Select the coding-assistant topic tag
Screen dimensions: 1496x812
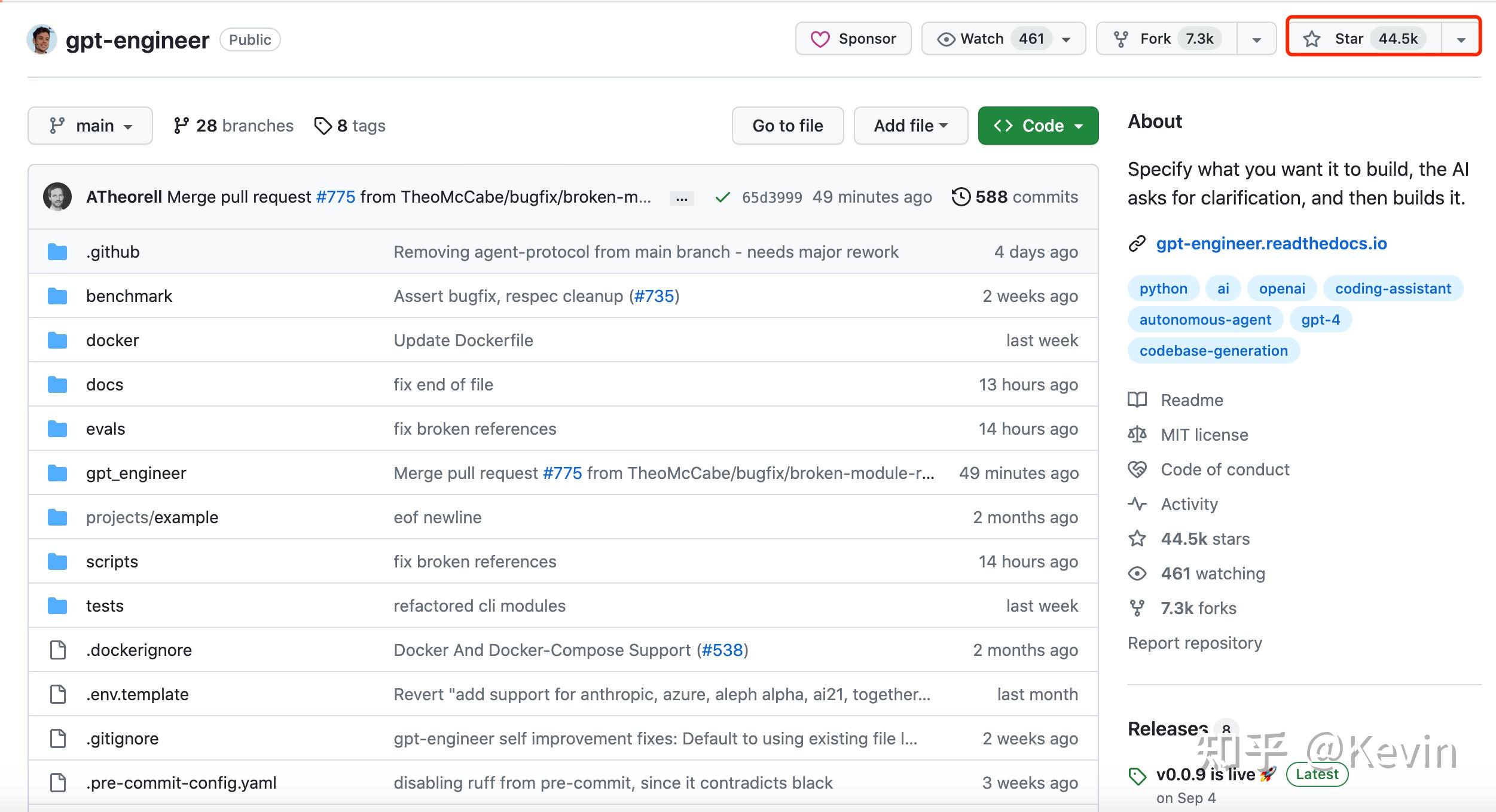1393,288
